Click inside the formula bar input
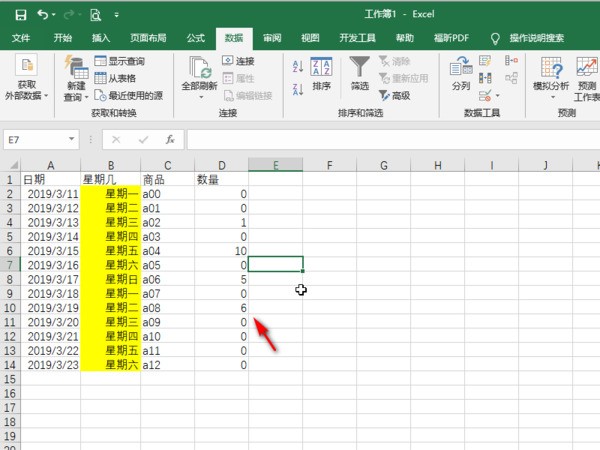 [393, 140]
